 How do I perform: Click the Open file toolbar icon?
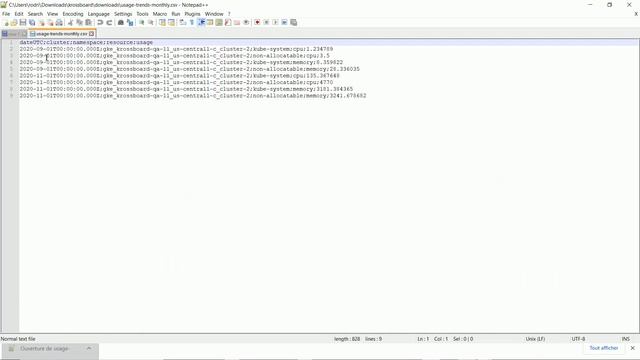coord(14,22)
